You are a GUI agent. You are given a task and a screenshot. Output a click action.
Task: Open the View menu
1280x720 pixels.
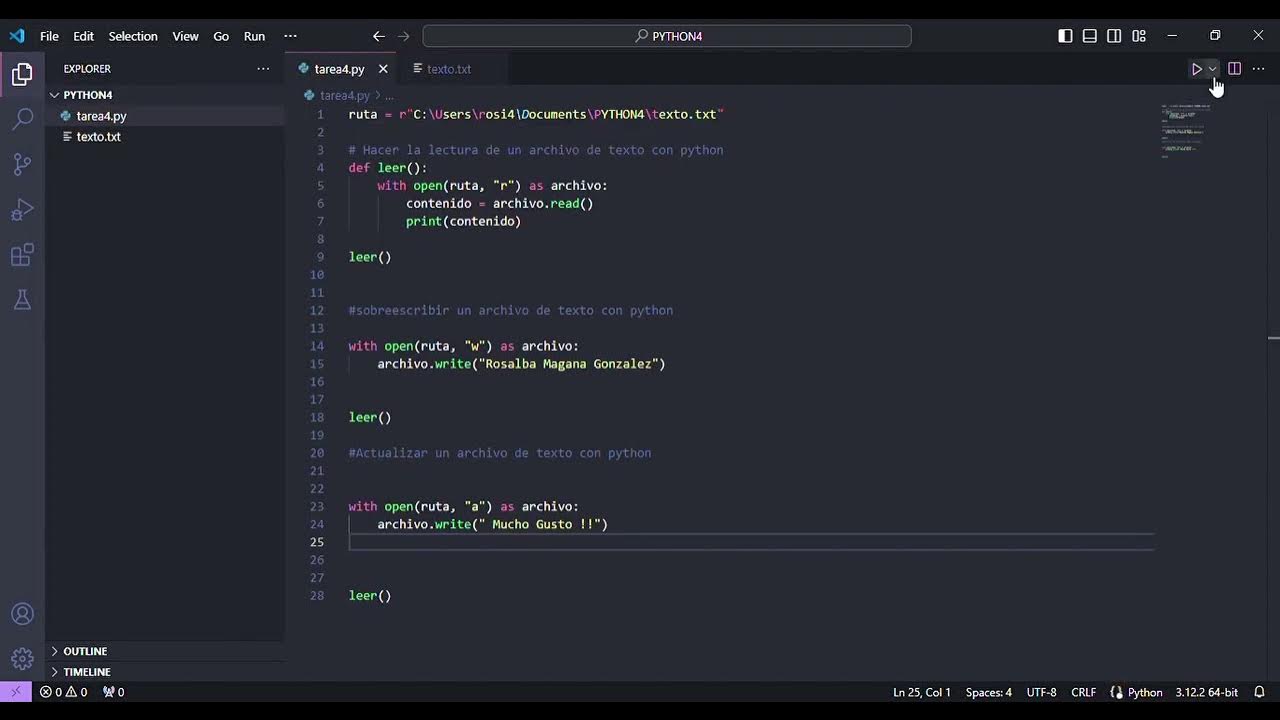pos(186,36)
